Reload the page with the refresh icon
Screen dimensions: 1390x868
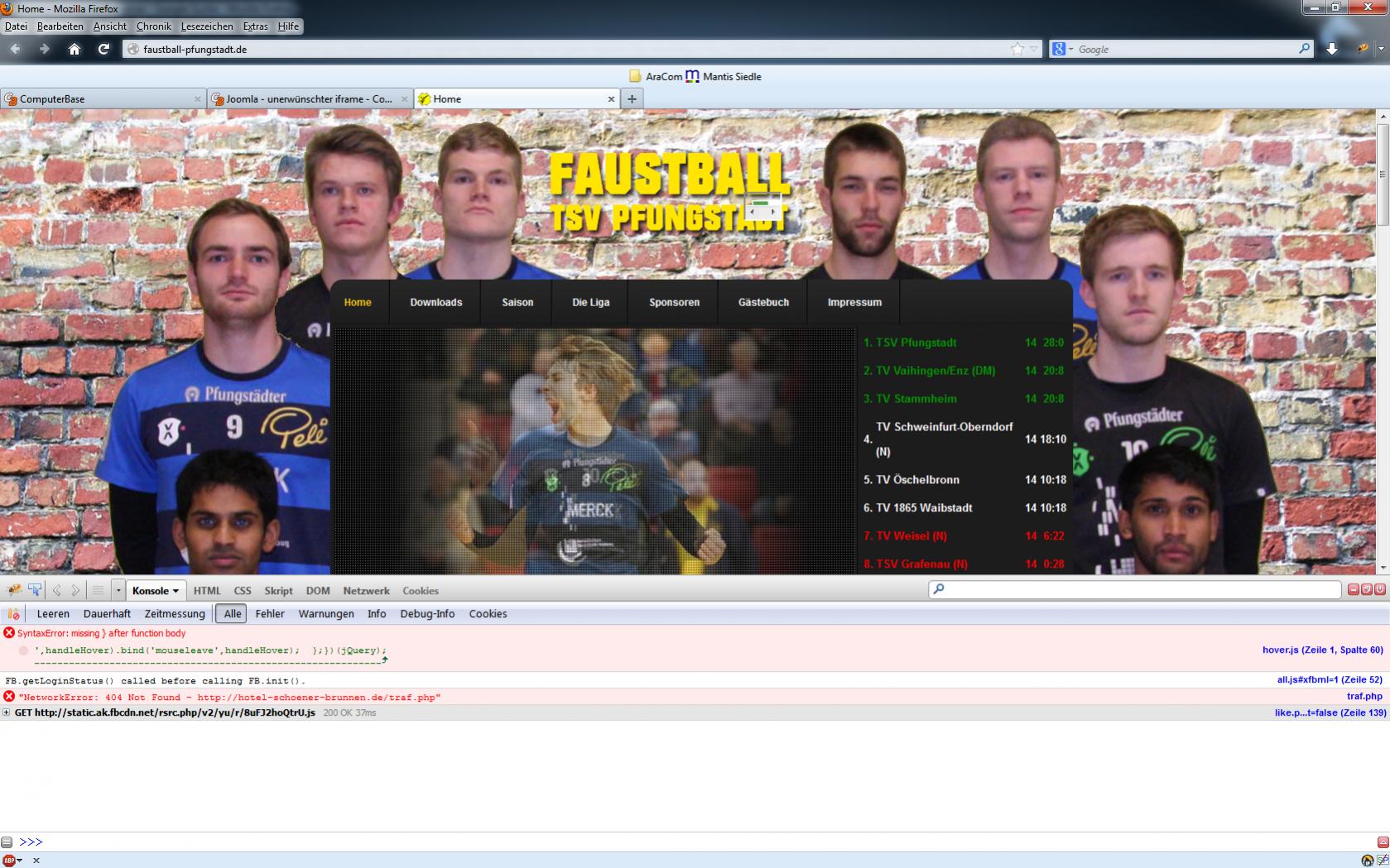[x=103, y=49]
